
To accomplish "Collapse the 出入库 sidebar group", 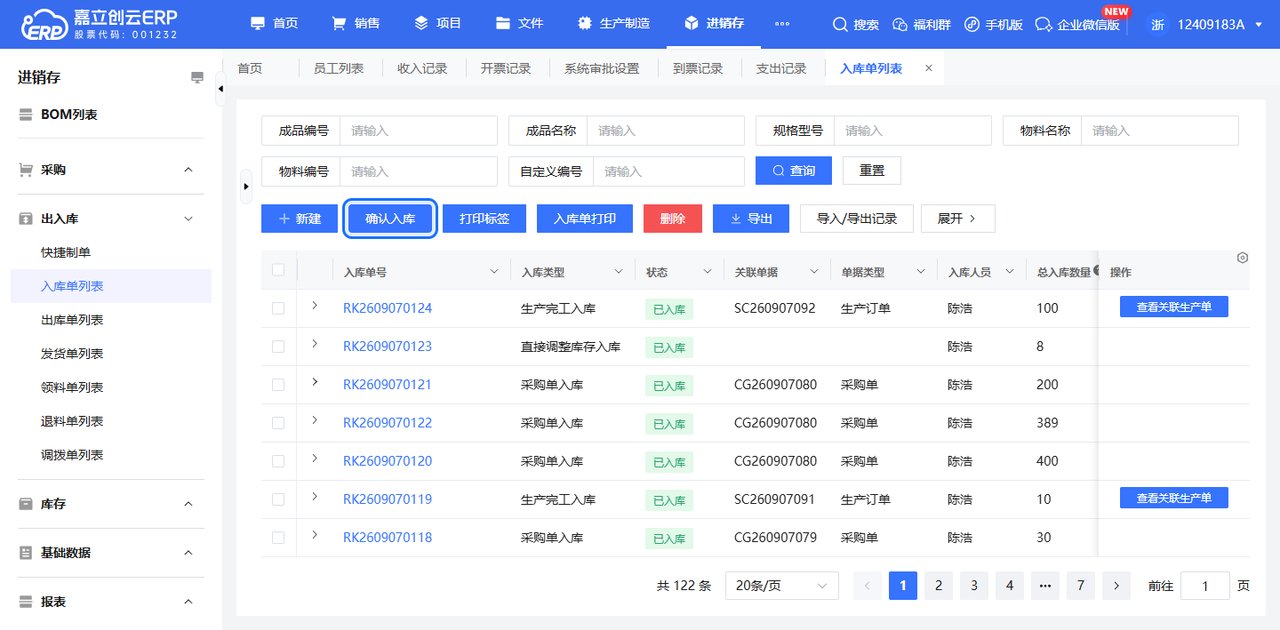I will [x=188, y=218].
